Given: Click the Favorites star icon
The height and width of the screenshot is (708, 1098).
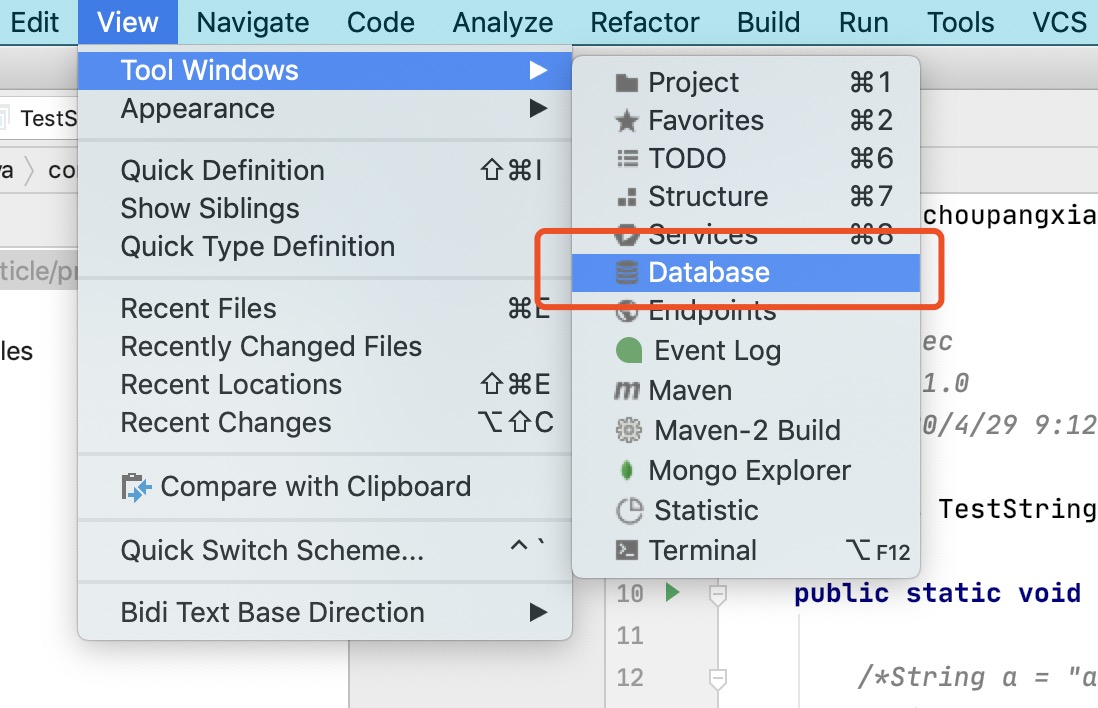Looking at the screenshot, I should pos(627,121).
